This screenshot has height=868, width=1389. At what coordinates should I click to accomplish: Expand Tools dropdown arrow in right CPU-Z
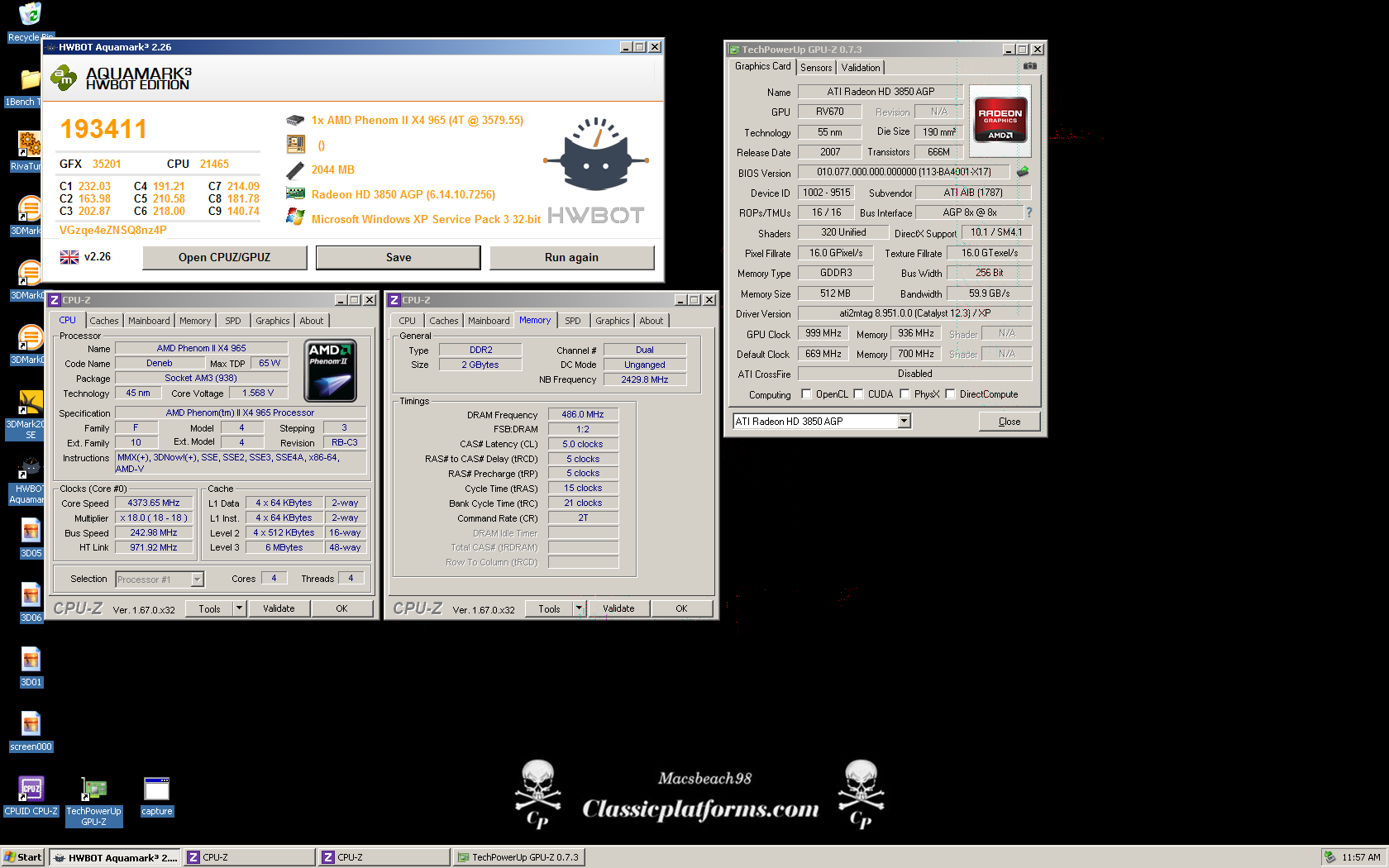point(579,608)
